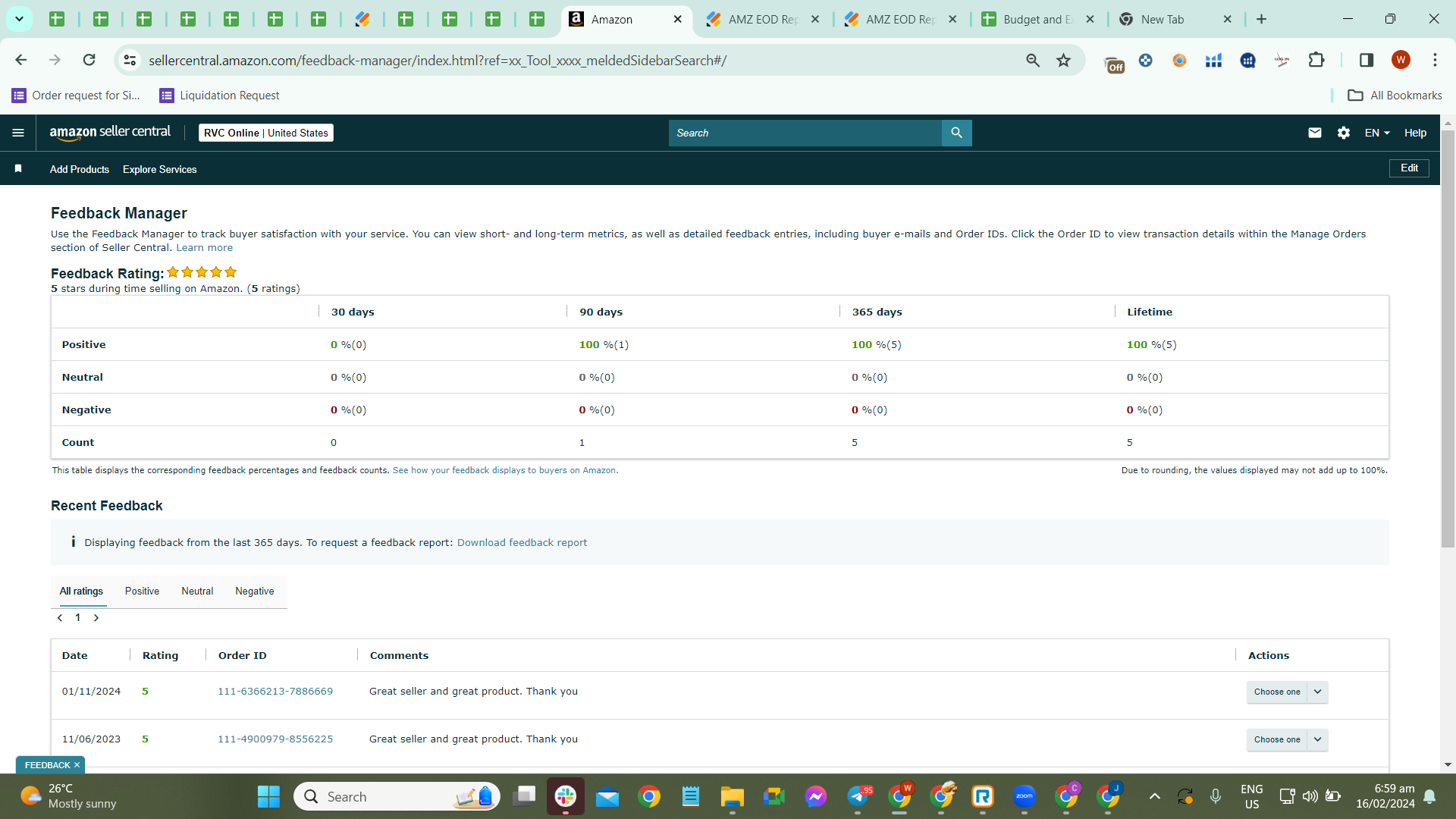Open Explore Services menu item
Image resolution: width=1456 pixels, height=819 pixels.
click(160, 169)
